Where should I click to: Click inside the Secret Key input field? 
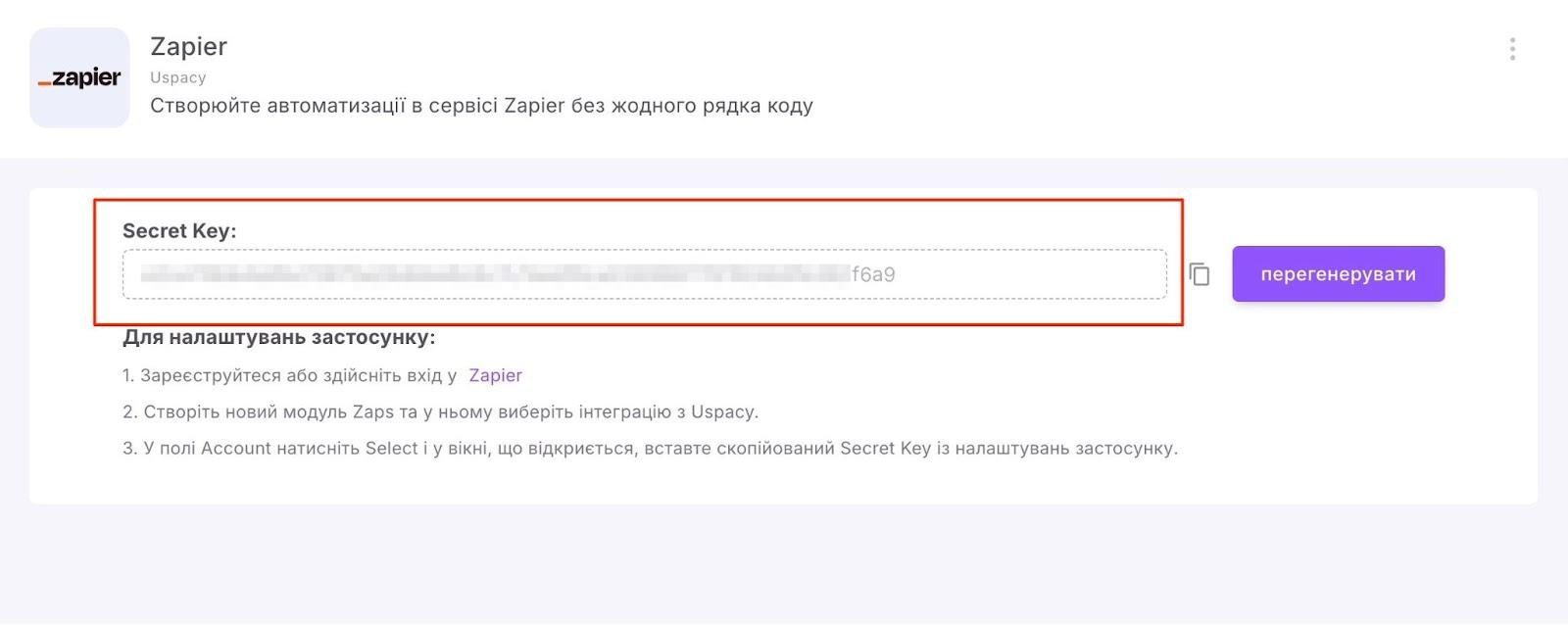(x=645, y=274)
